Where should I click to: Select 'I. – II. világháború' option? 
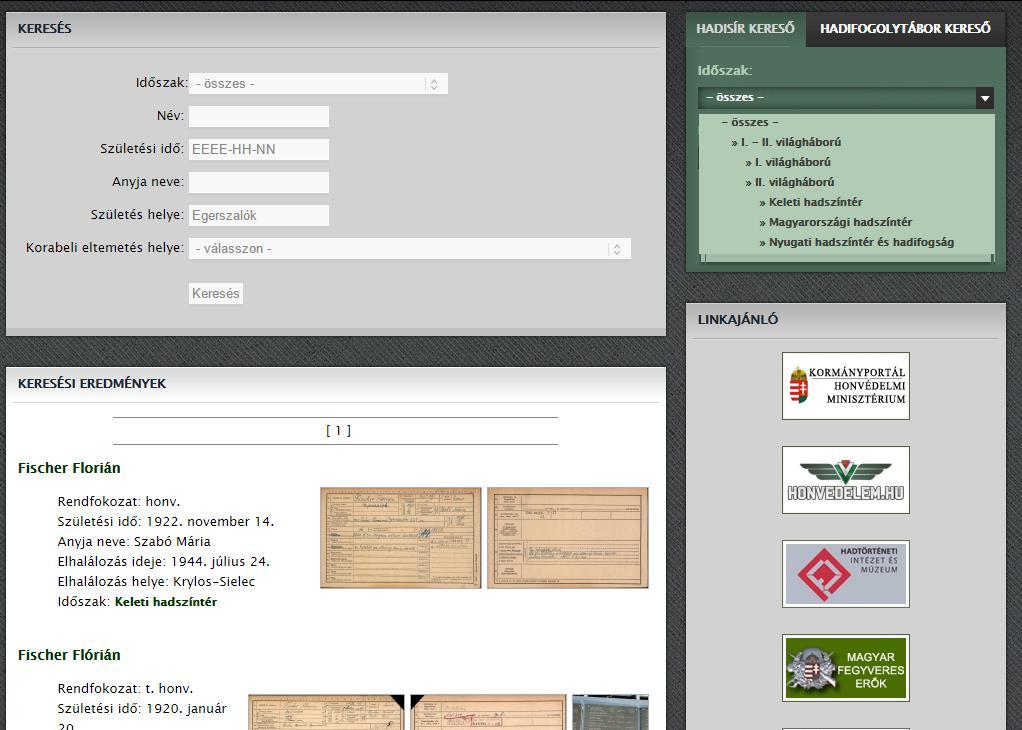click(x=786, y=142)
